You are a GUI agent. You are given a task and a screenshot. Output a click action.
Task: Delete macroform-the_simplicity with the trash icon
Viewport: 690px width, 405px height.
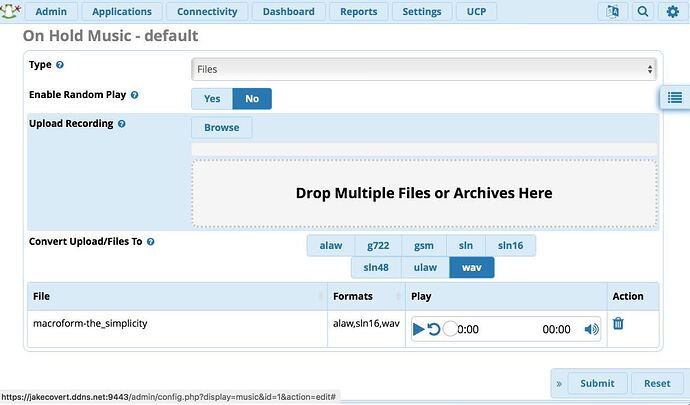(x=618, y=324)
